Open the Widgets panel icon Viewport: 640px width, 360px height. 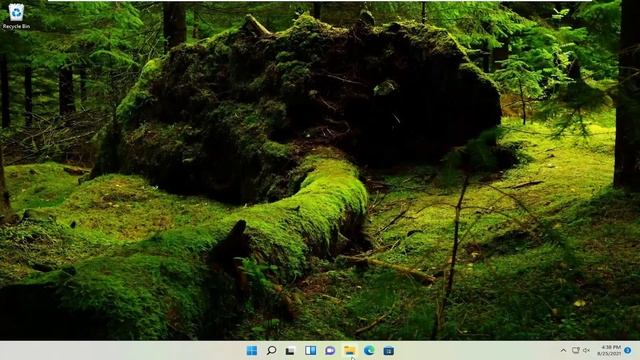click(x=311, y=350)
